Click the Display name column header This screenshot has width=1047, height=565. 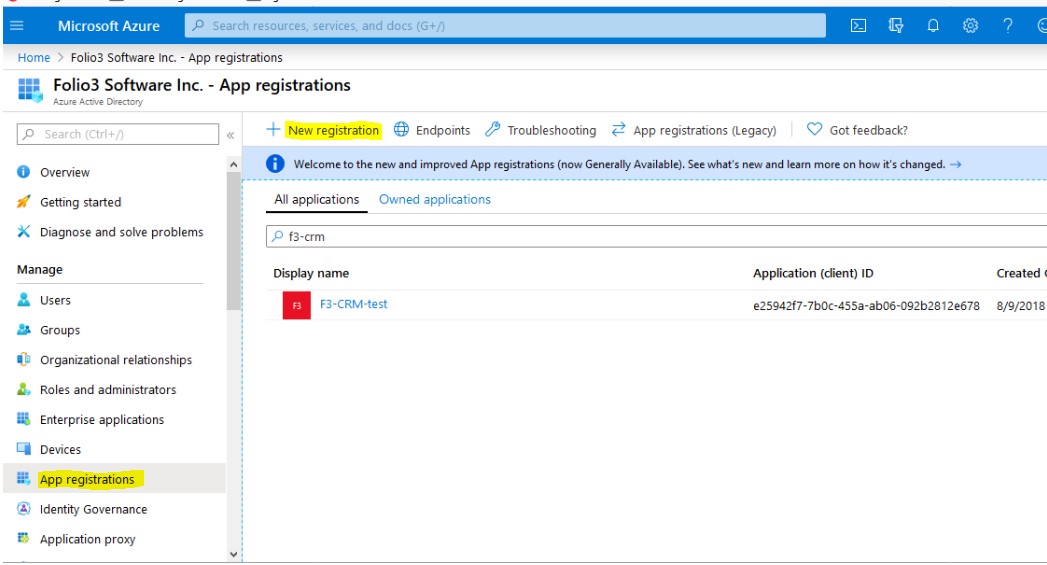coord(310,273)
